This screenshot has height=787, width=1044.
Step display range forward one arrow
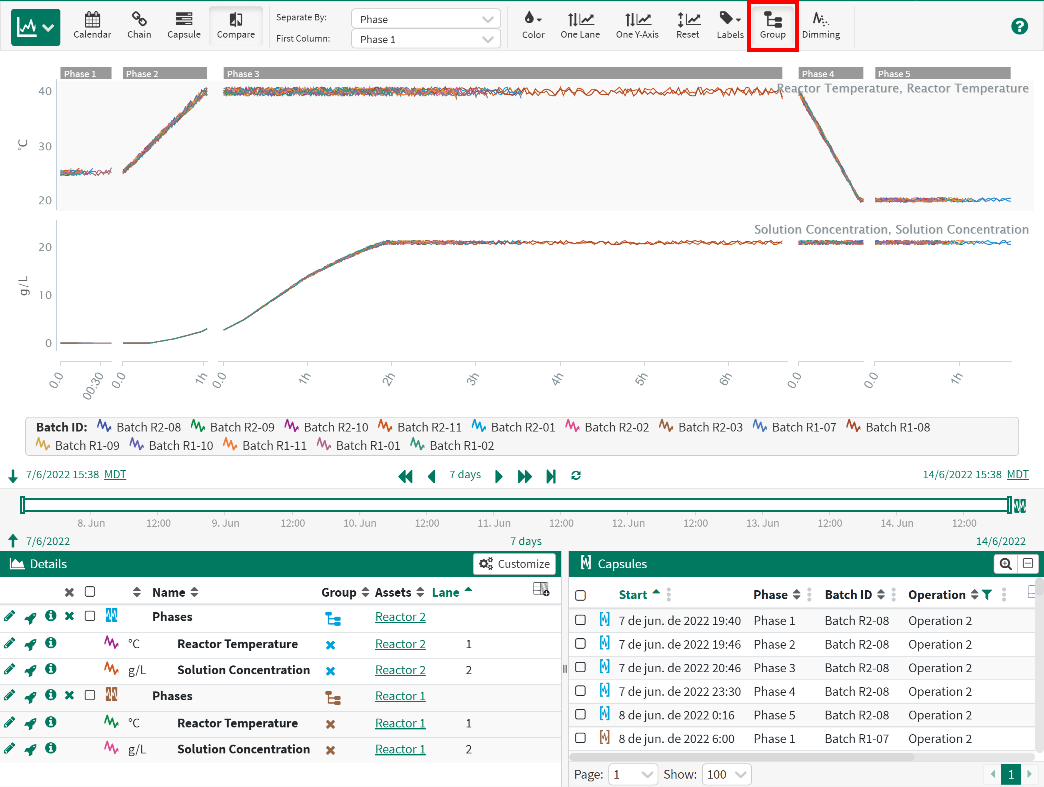tap(499, 476)
